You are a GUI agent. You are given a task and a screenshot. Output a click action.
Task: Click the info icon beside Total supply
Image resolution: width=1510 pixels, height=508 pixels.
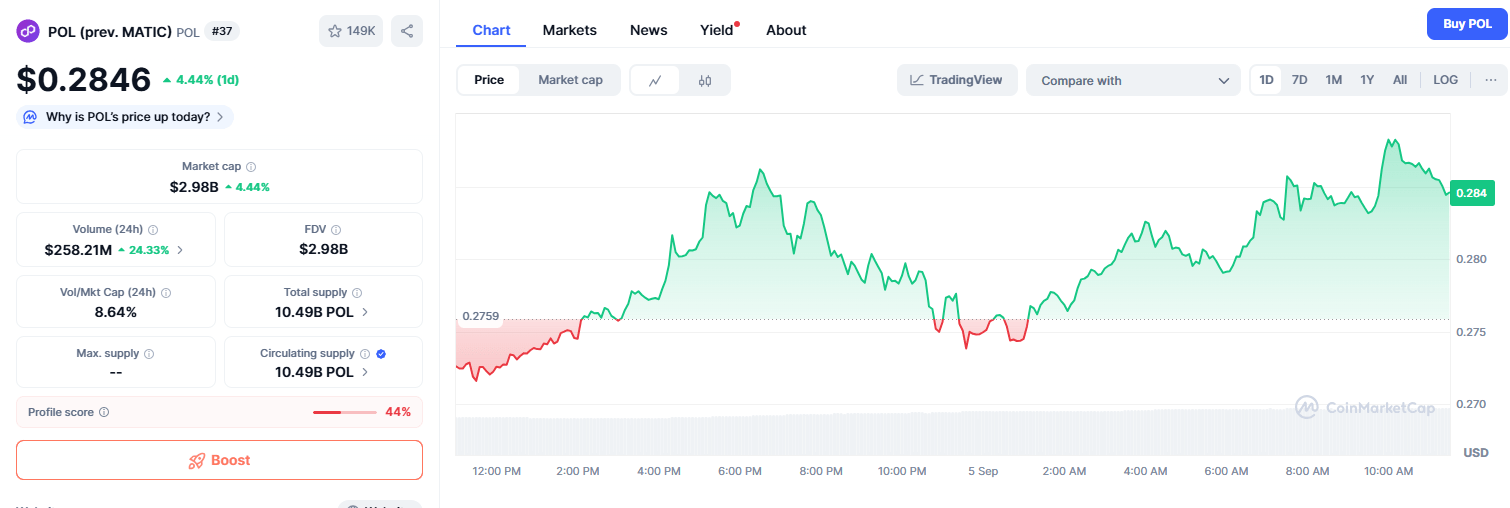tap(357, 293)
